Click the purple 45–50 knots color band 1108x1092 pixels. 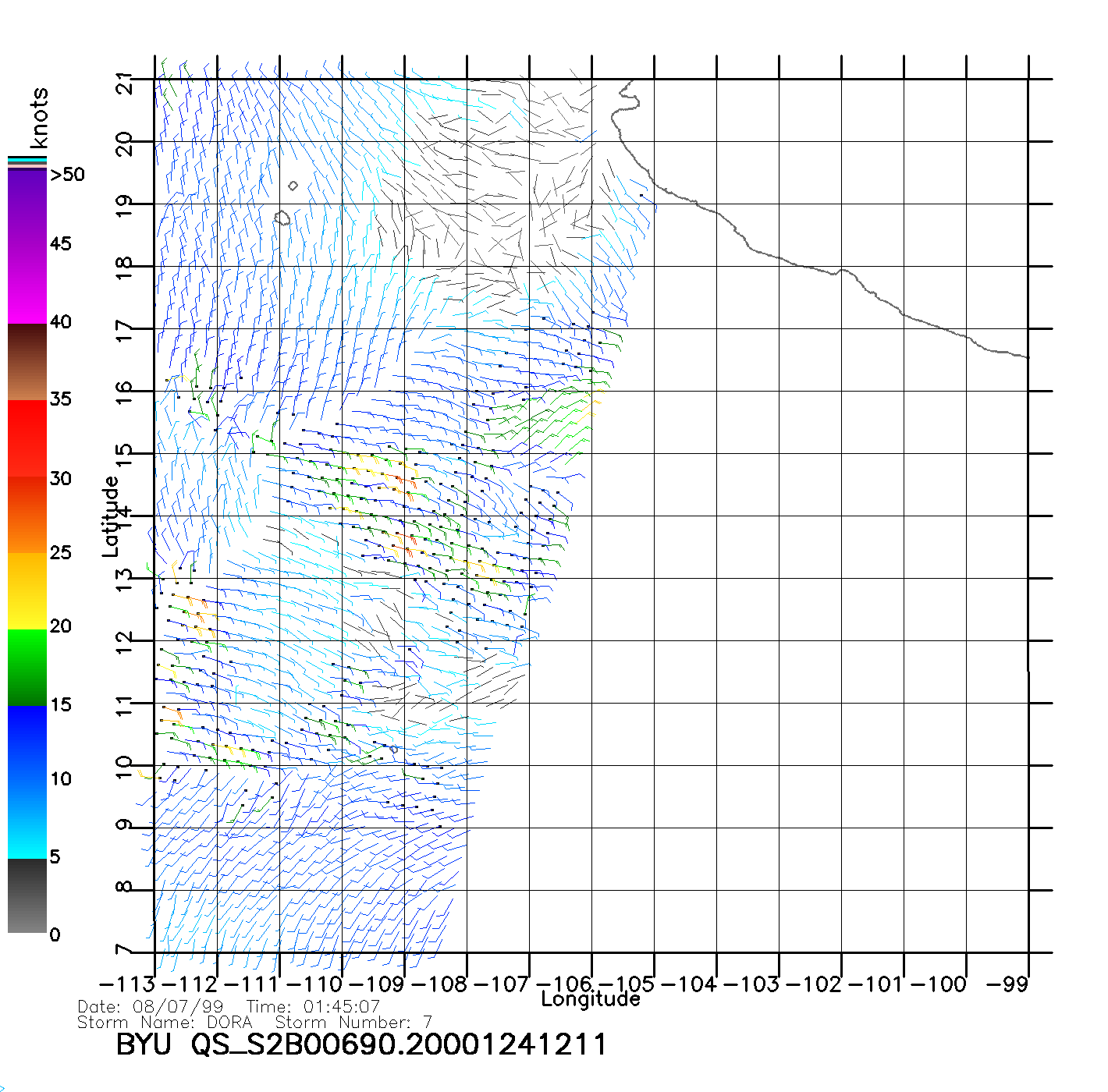coord(27,207)
